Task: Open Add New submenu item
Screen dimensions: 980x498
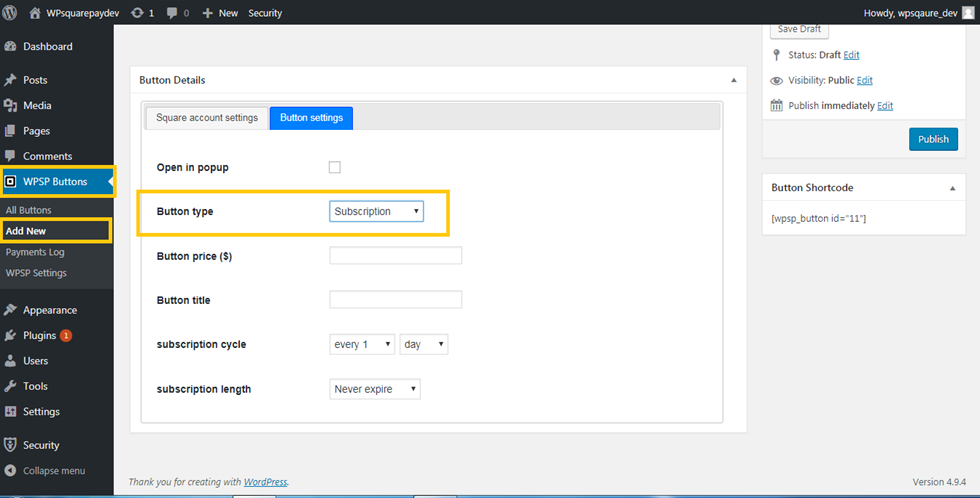Action: (x=26, y=231)
